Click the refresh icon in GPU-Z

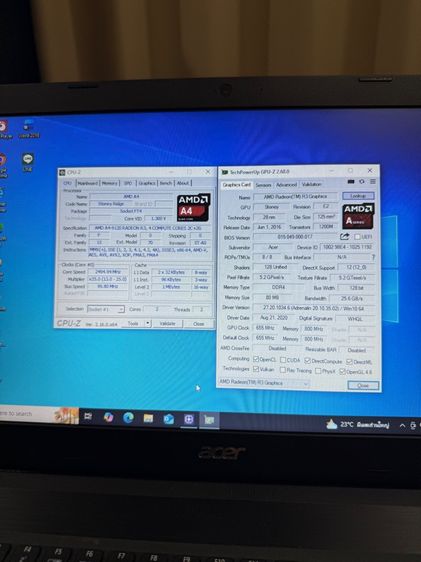click(362, 182)
